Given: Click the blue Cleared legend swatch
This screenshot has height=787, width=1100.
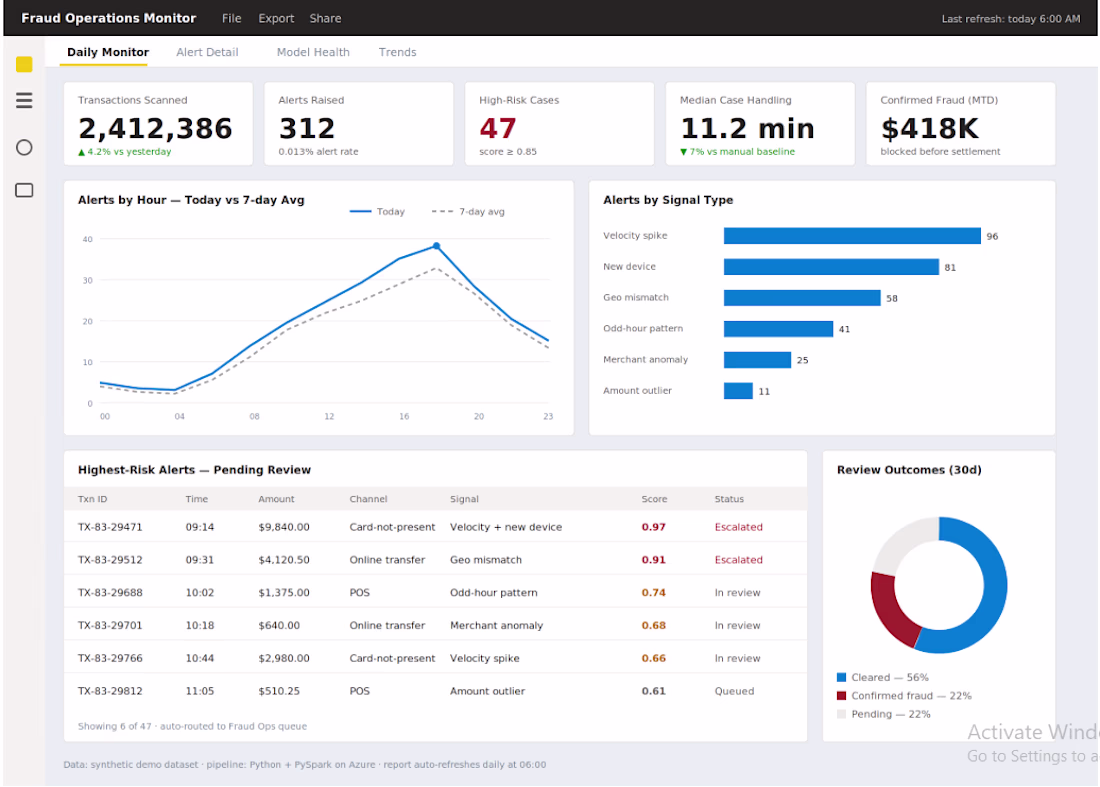Looking at the screenshot, I should point(841,678).
